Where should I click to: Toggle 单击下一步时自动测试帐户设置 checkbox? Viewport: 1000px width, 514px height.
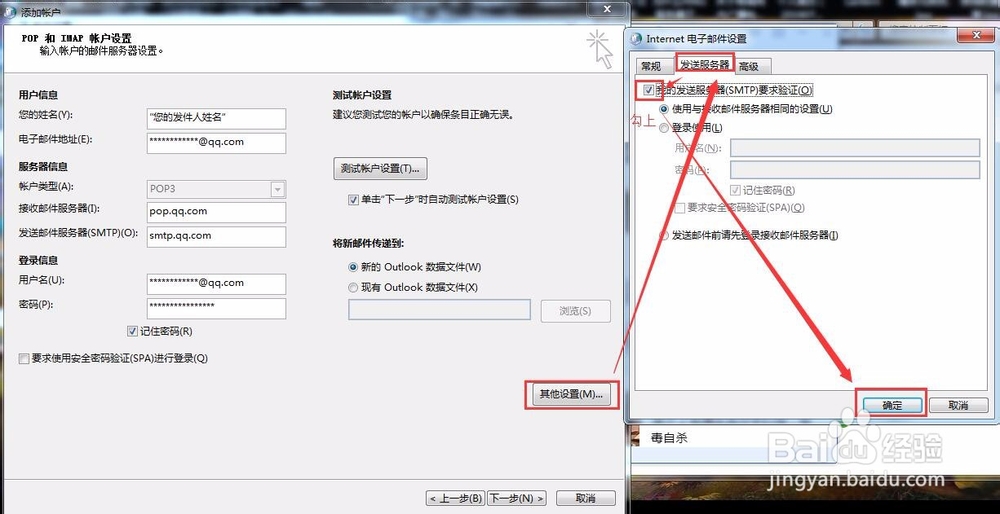(x=353, y=200)
